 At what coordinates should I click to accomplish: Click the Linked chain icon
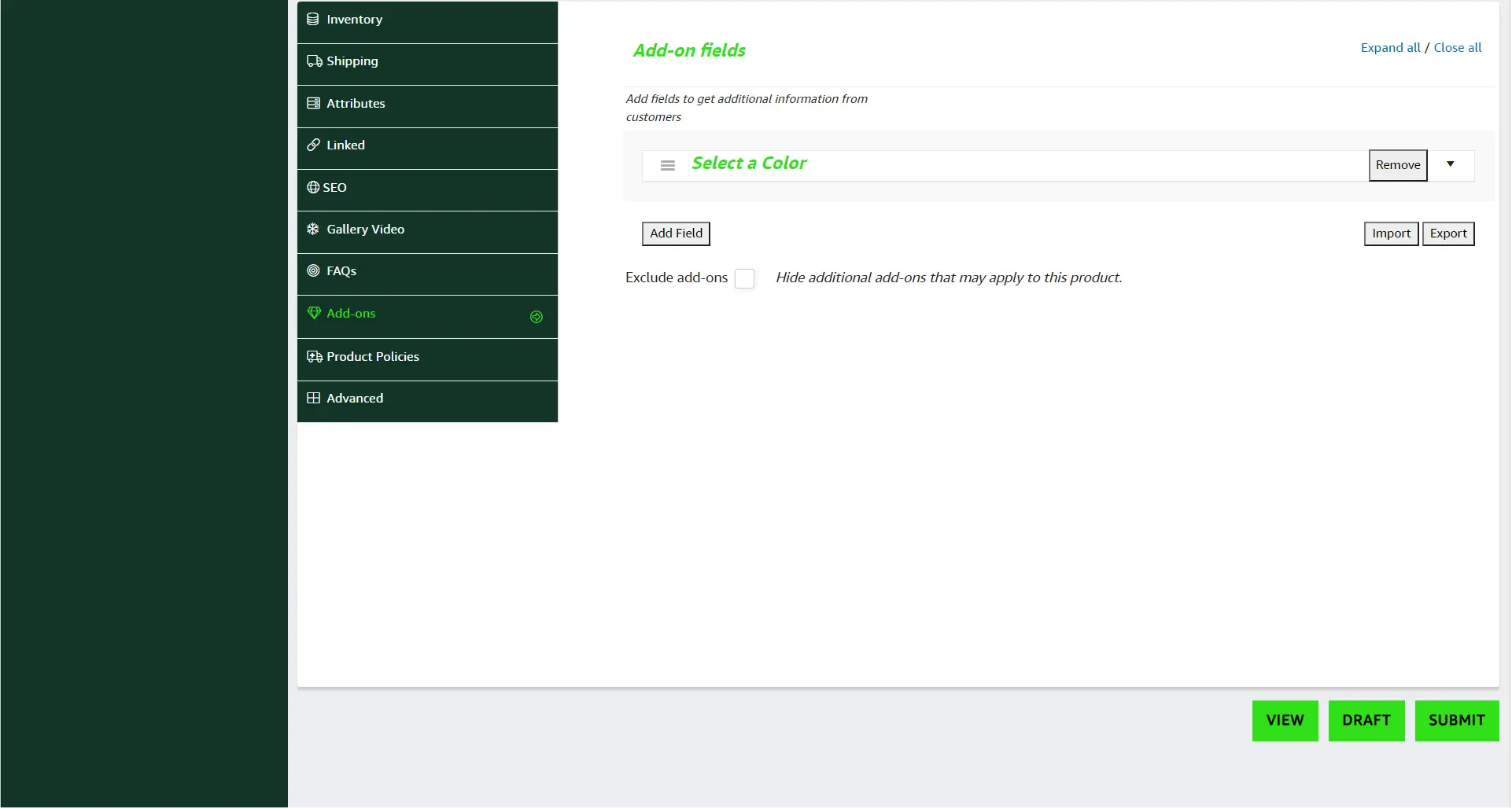pos(313,145)
